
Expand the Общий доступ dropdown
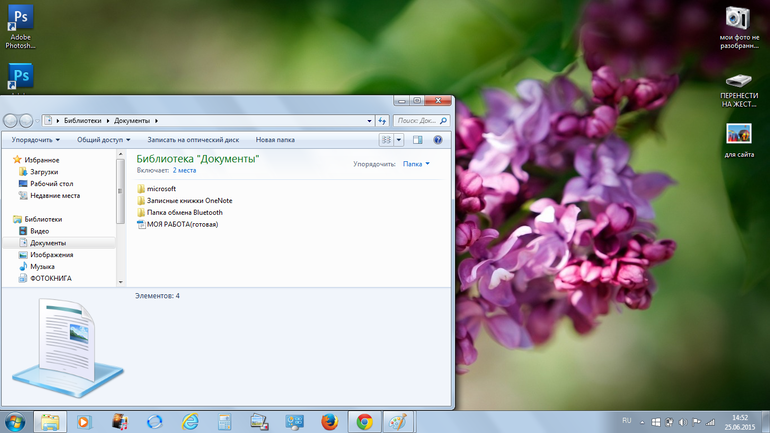point(103,140)
